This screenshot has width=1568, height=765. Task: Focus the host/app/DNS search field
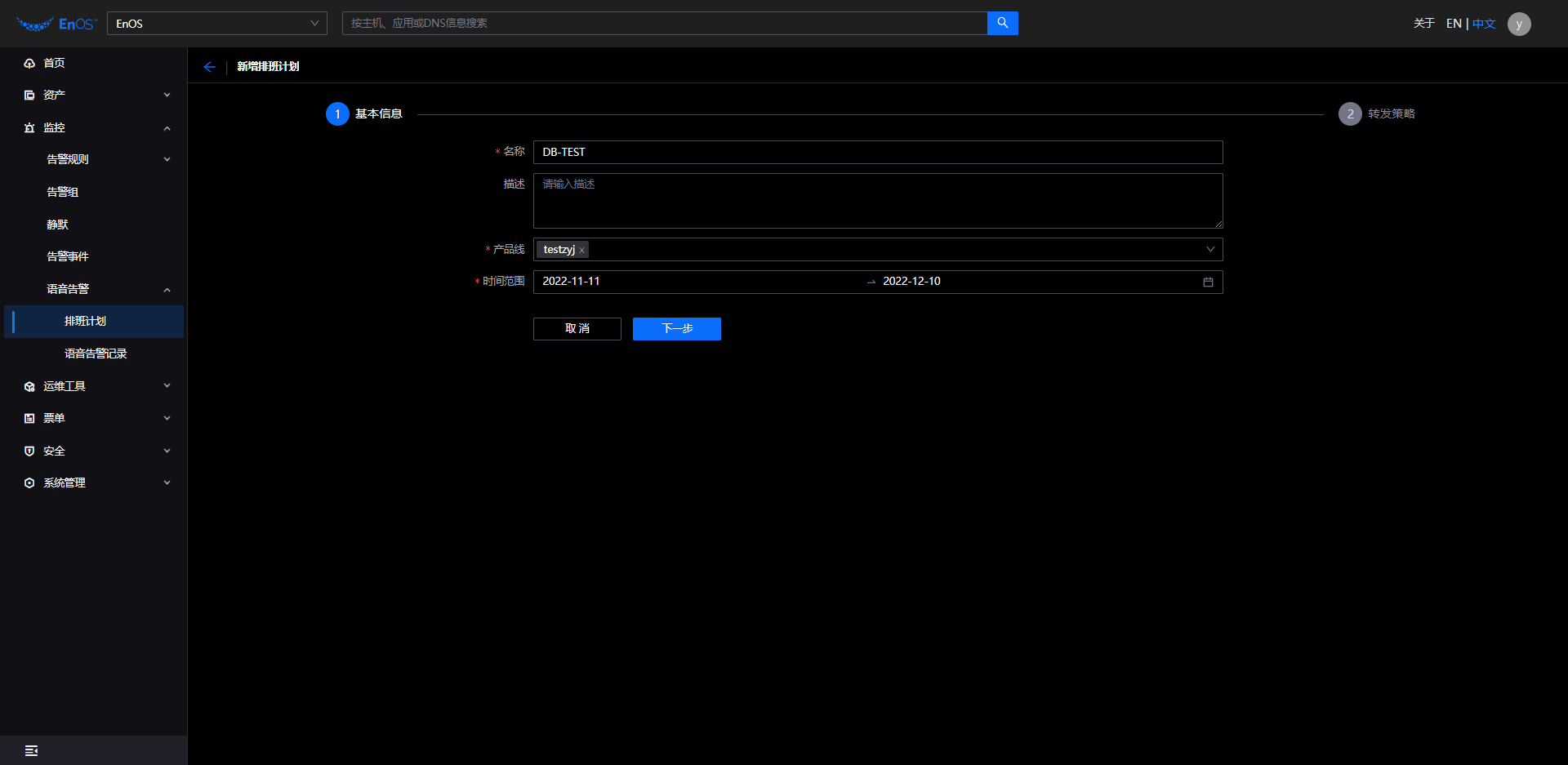pos(665,23)
